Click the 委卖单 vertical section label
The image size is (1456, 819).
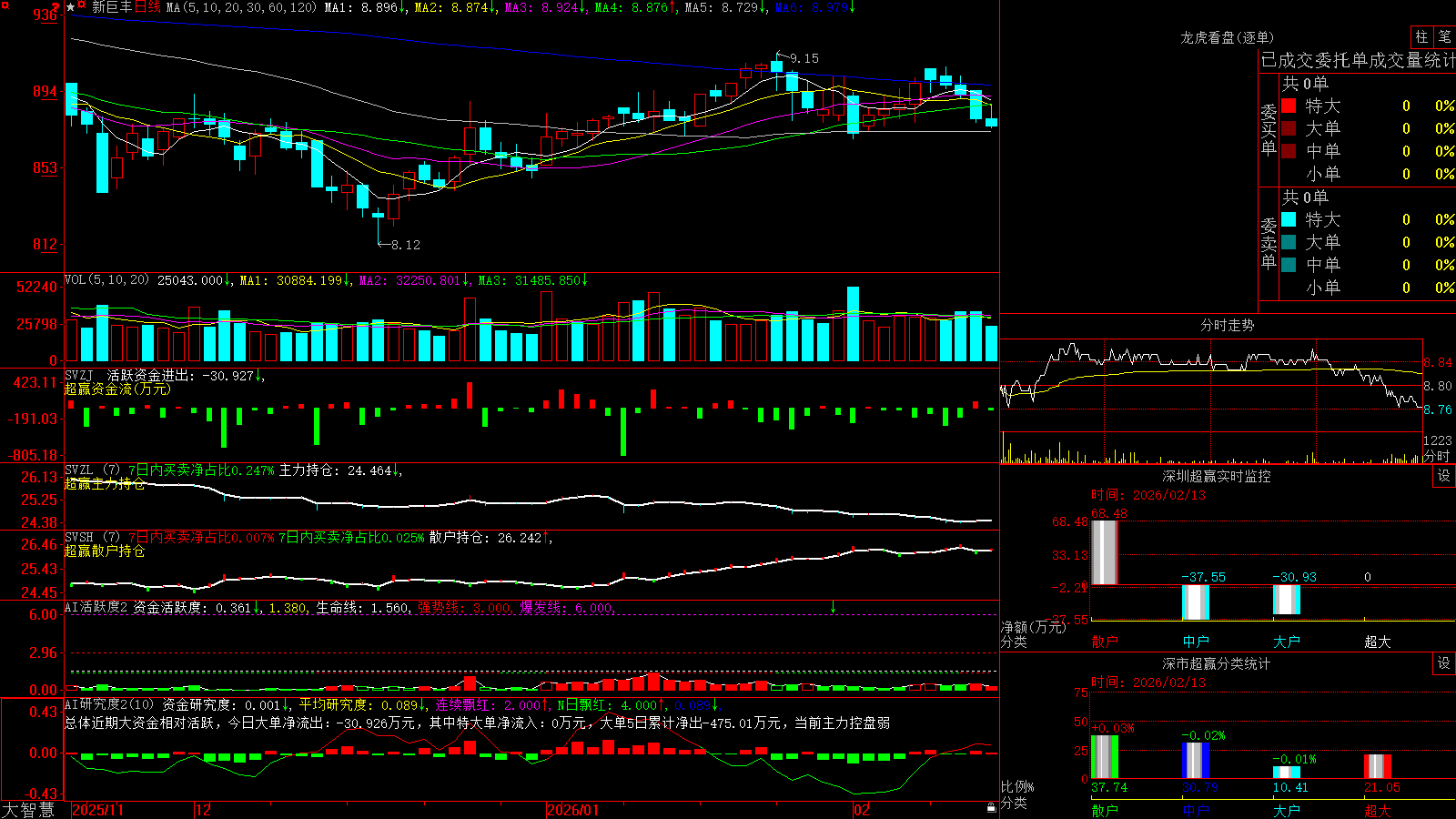pyautogui.click(x=1269, y=243)
